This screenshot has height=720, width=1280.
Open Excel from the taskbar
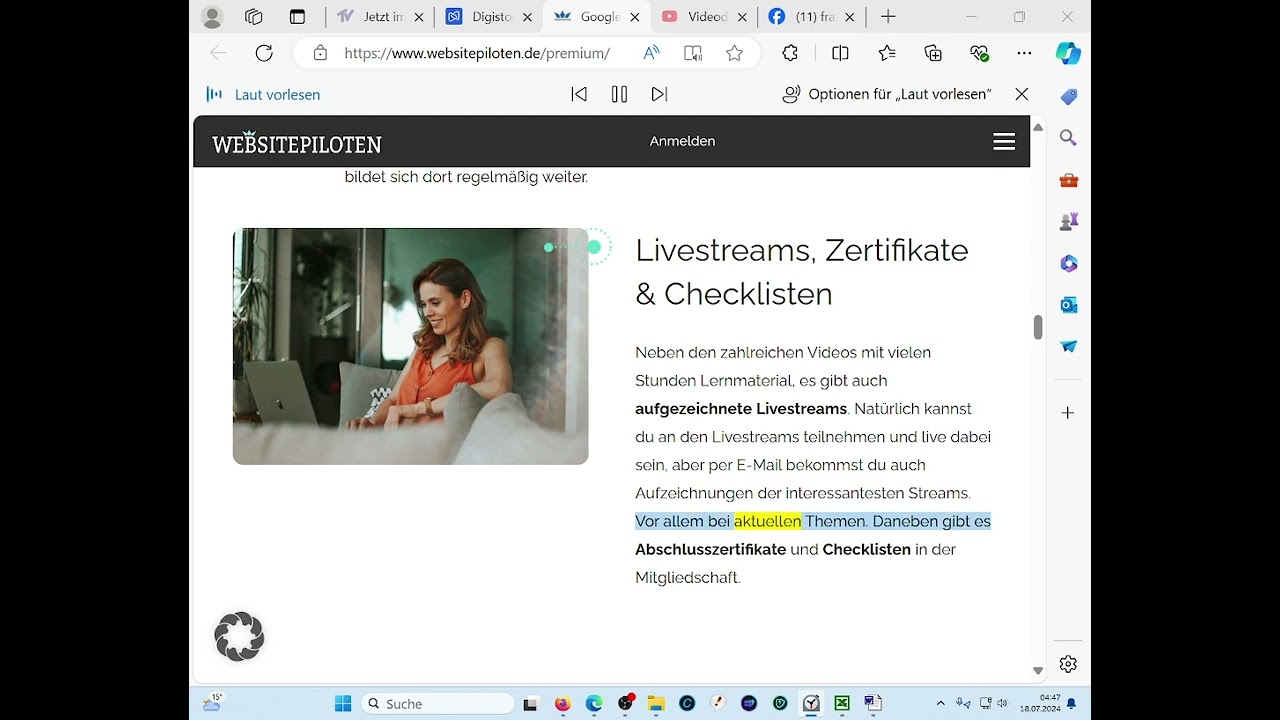coord(842,703)
